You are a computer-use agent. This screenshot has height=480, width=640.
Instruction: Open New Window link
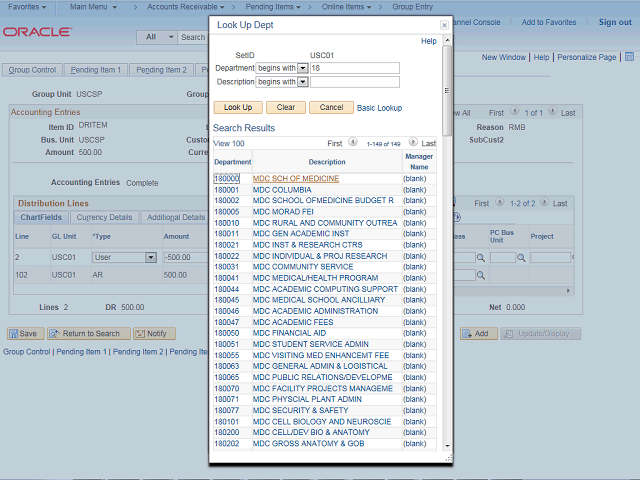[x=504, y=58]
